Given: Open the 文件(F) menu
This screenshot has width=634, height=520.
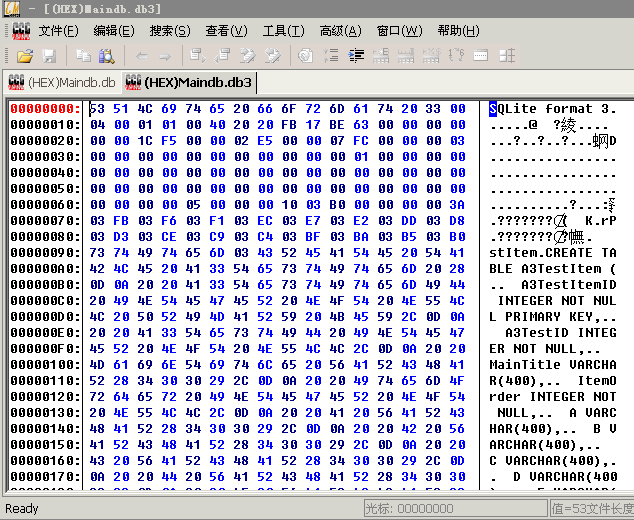Looking at the screenshot, I should [58, 31].
